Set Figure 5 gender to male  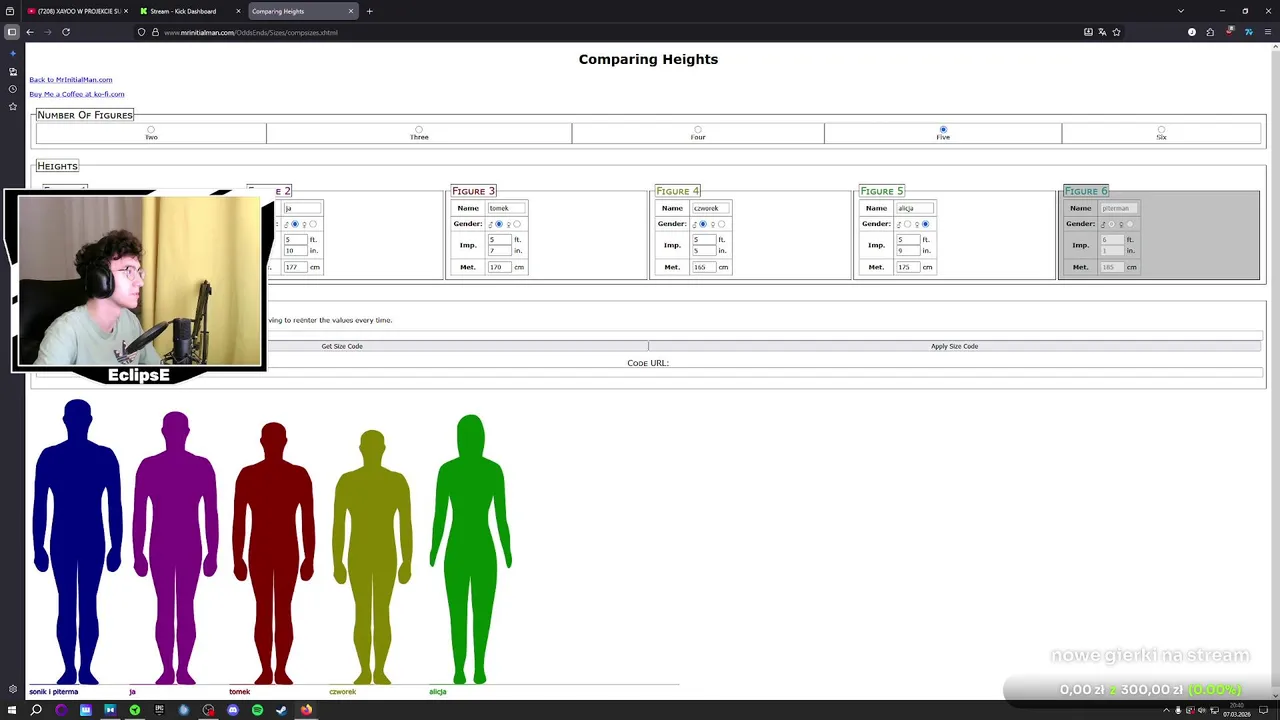907,224
